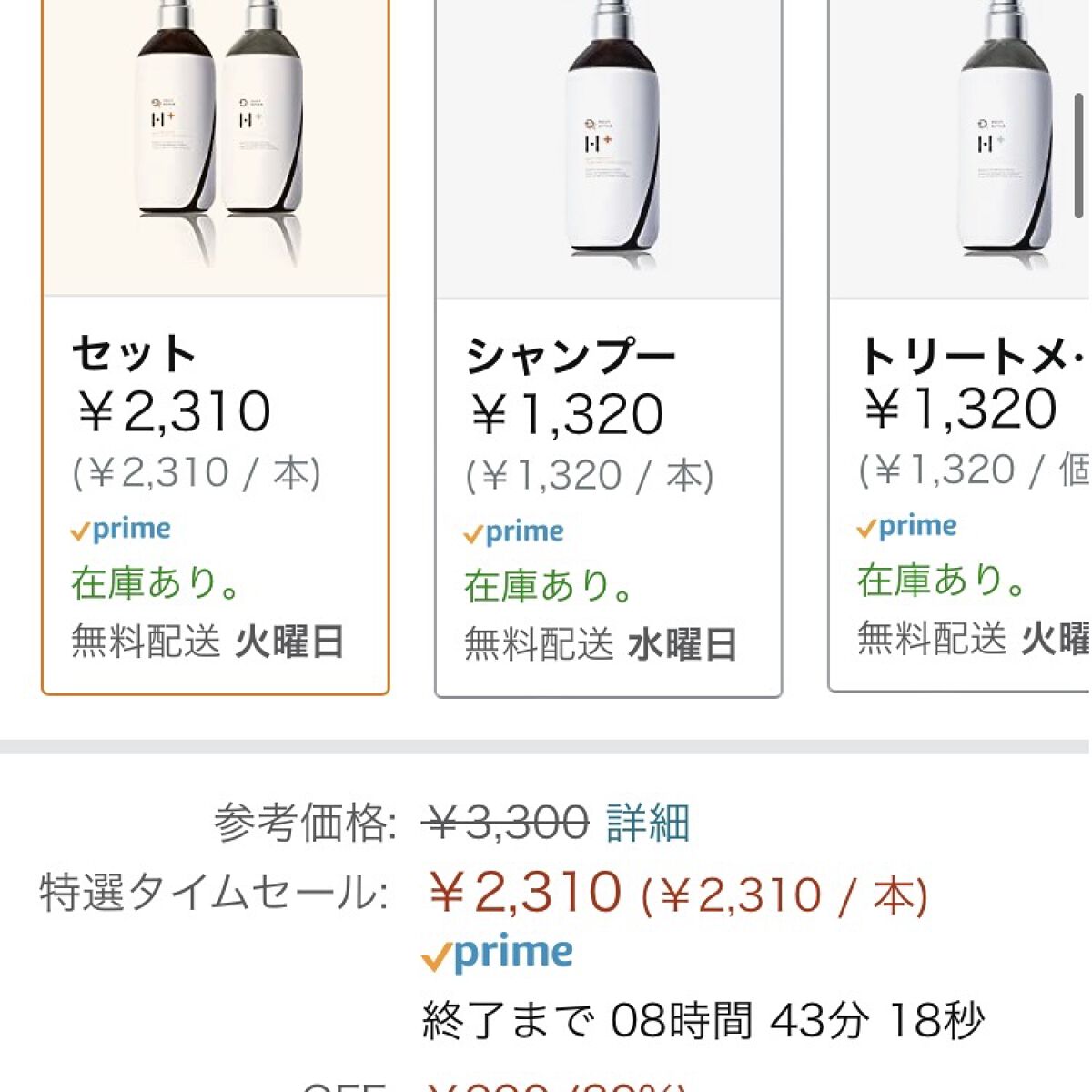Image resolution: width=1092 pixels, height=1092 pixels.
Task: Click the 無料配送 水曜日 delivery text
Action: (601, 644)
